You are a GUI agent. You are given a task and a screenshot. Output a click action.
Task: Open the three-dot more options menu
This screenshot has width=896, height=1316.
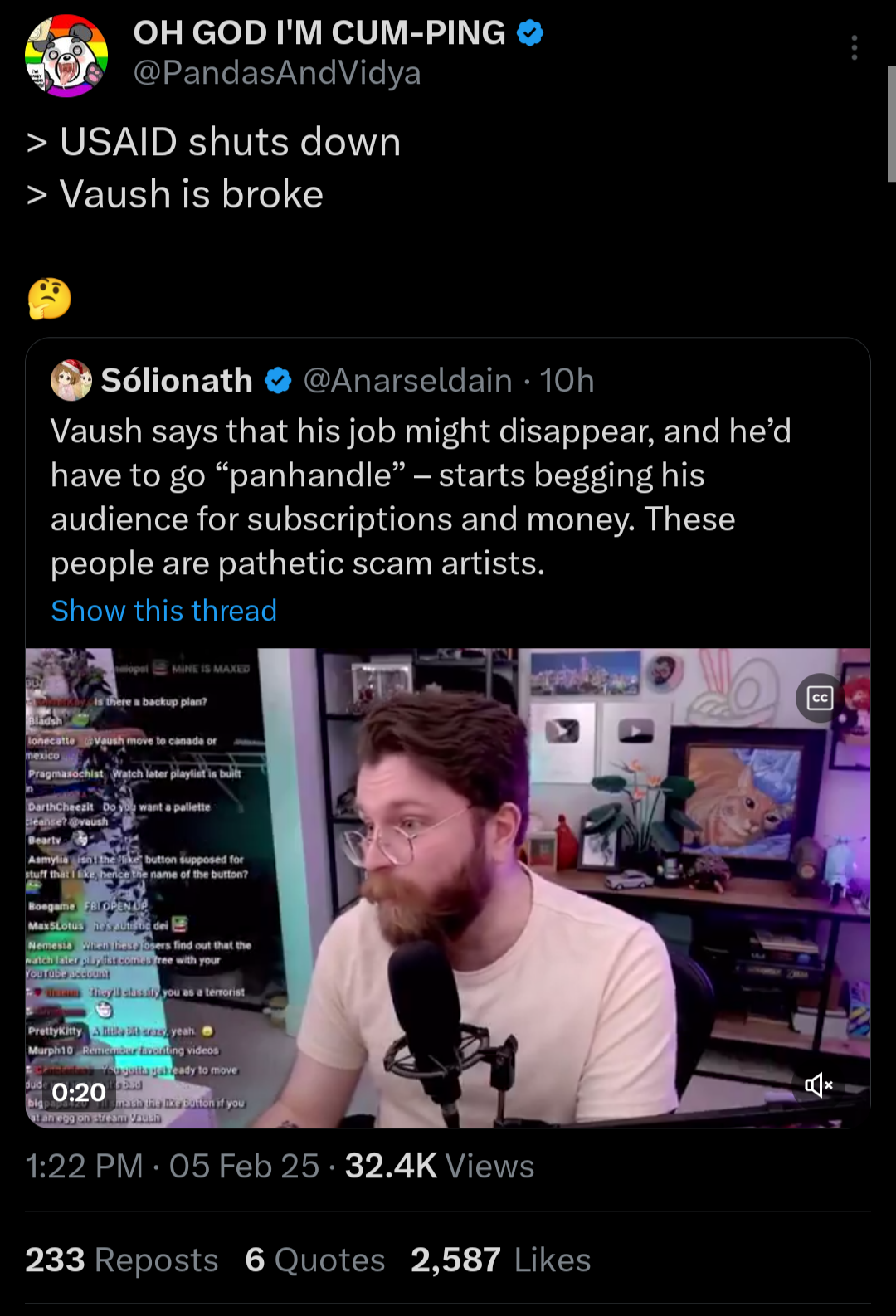click(854, 47)
